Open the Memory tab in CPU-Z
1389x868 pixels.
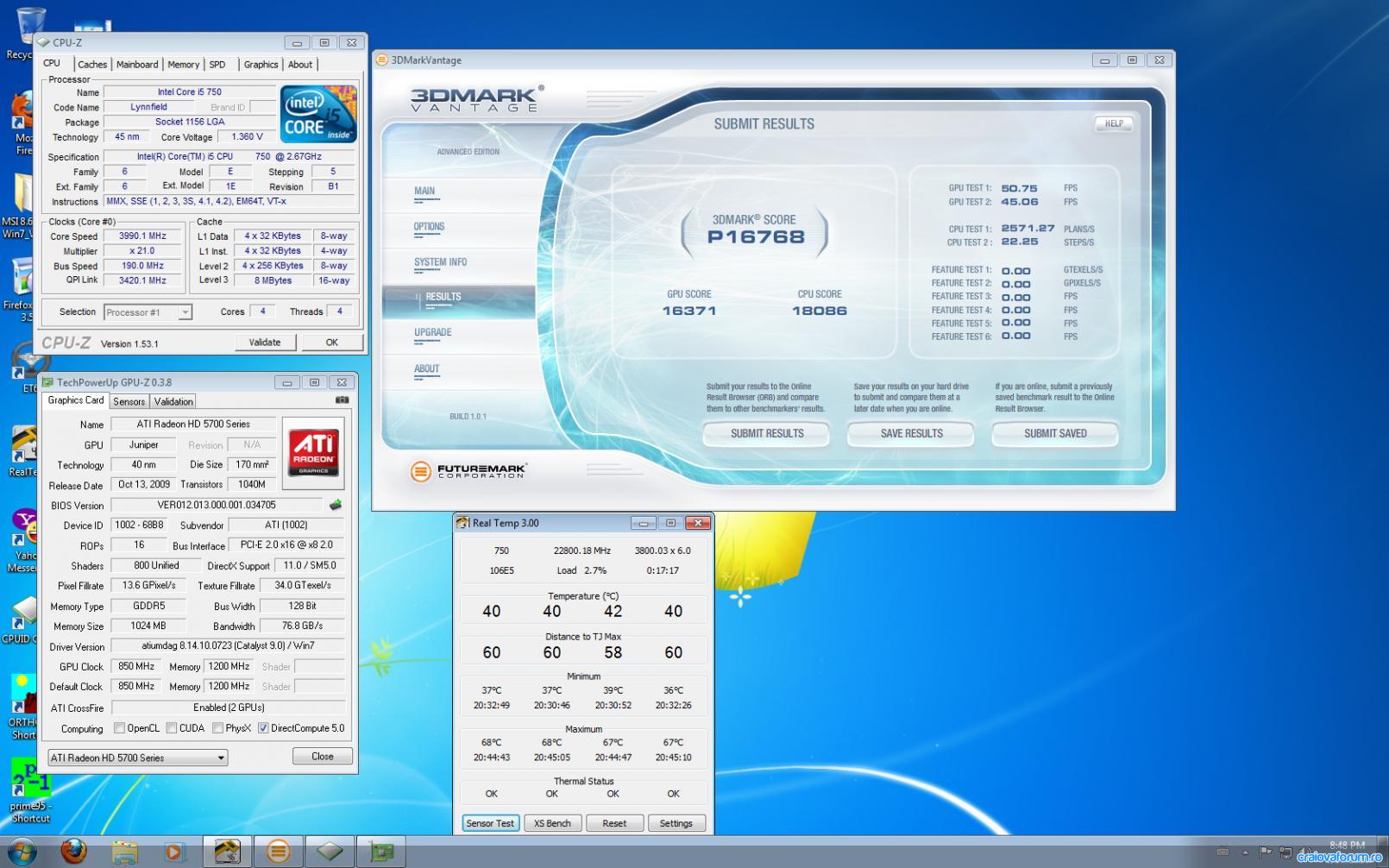183,65
